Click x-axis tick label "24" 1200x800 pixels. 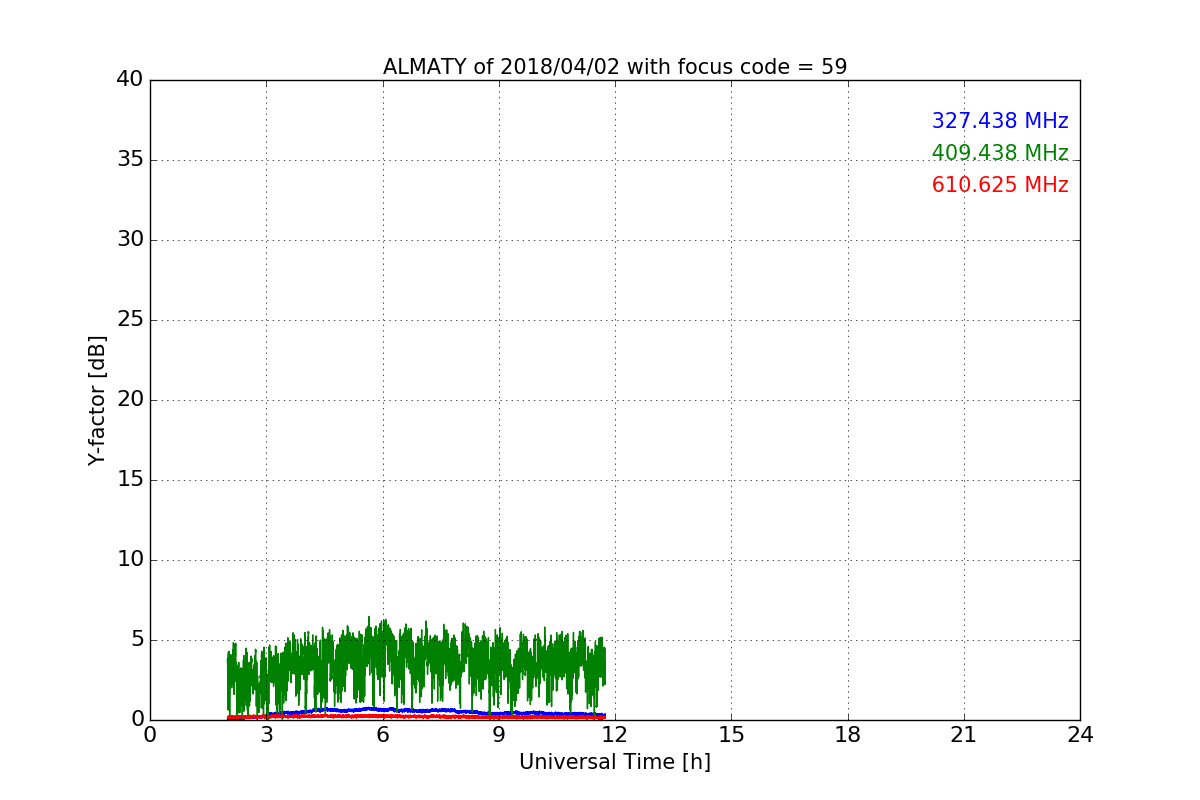coord(1080,735)
